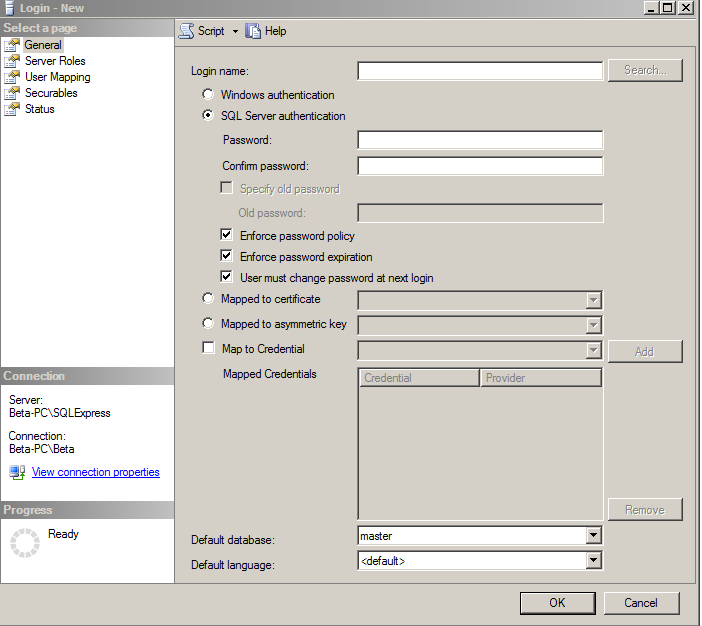Viewport: 702px width, 626px height.
Task: Toggle Specify old password checkbox
Action: tap(227, 188)
